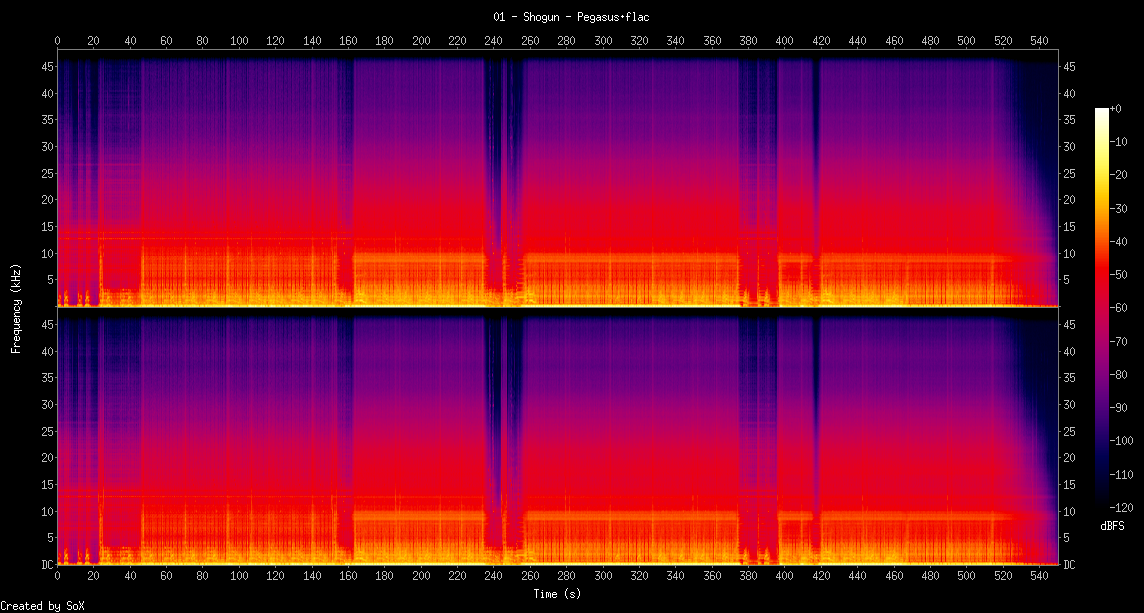Click the title '01 - Shogun - Pegasus.flac'
1144x613 pixels.
pos(571,17)
